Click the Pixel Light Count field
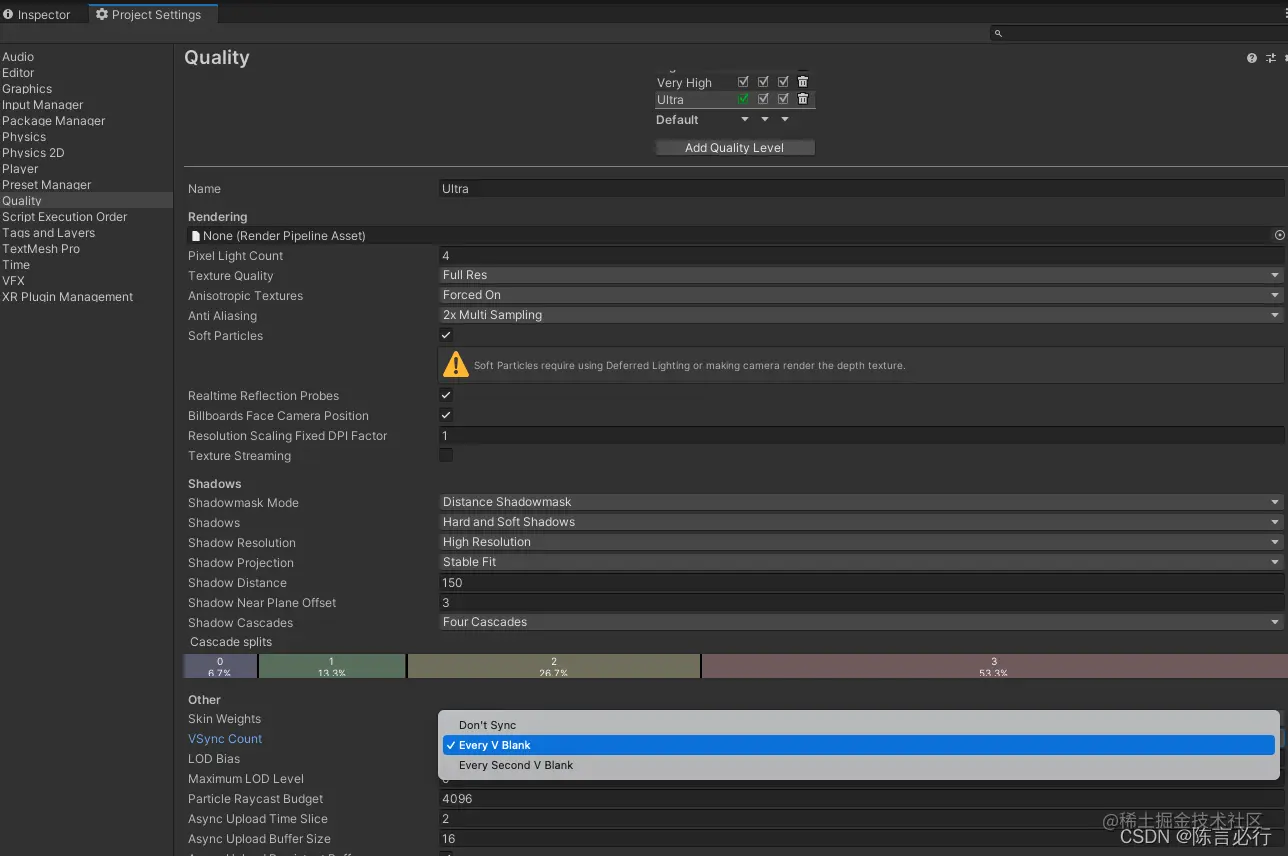1288x856 pixels. [861, 256]
